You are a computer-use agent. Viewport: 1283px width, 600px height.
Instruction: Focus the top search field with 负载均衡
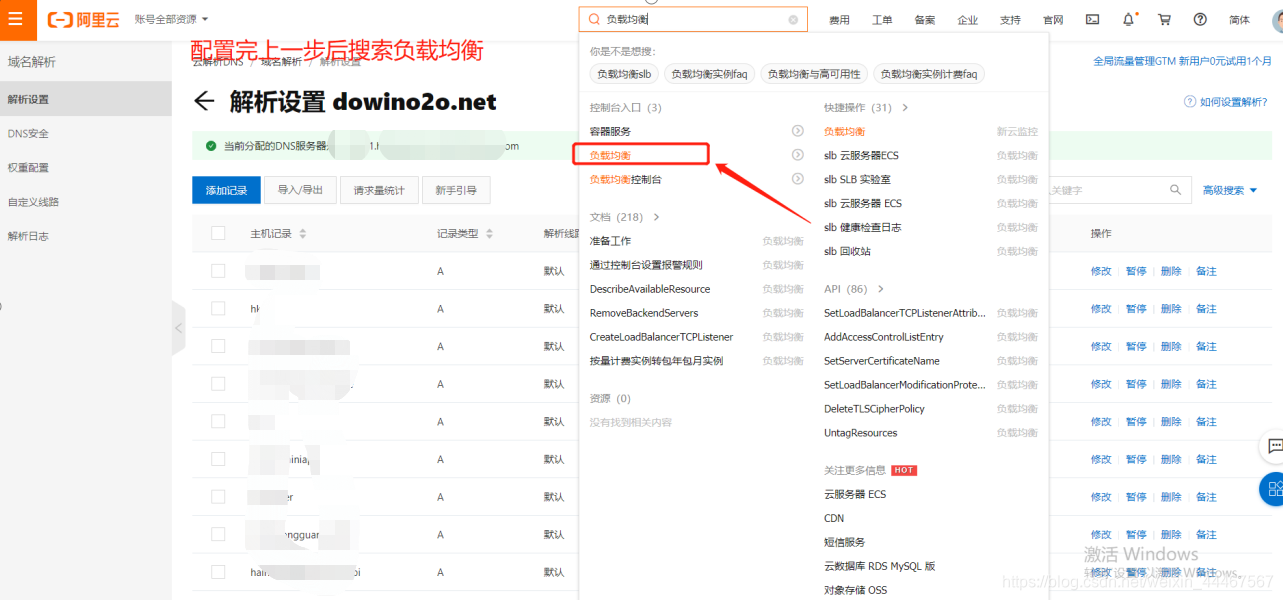coord(692,19)
